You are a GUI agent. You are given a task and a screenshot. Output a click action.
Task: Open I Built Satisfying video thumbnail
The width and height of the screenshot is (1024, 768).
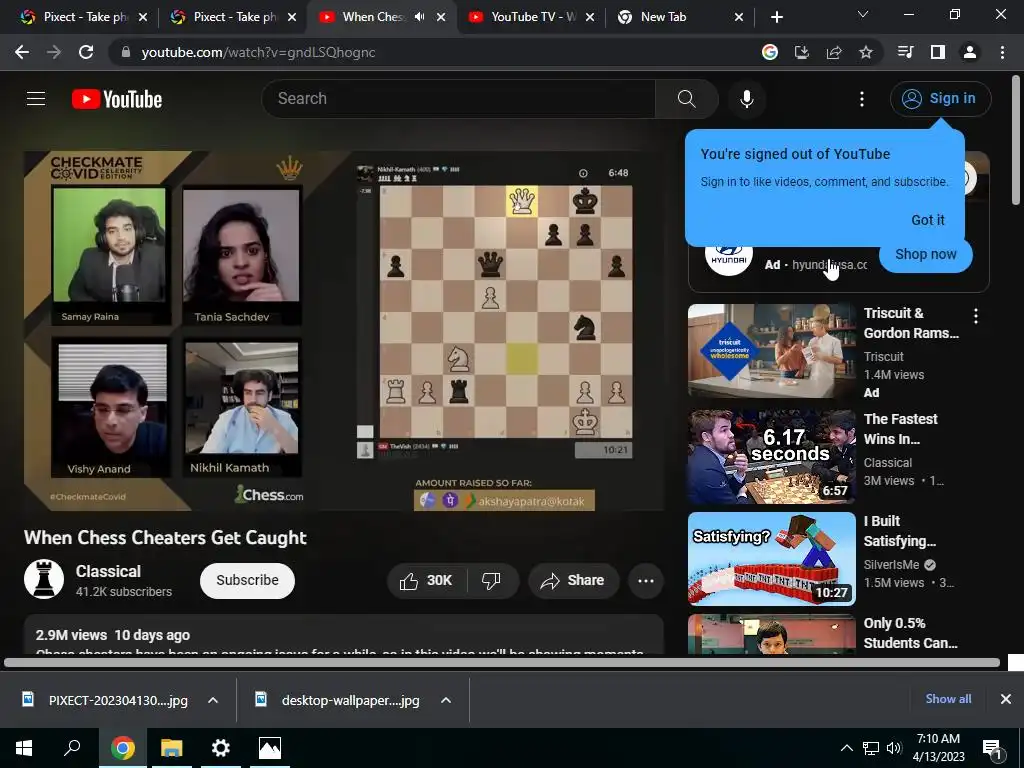pos(772,559)
